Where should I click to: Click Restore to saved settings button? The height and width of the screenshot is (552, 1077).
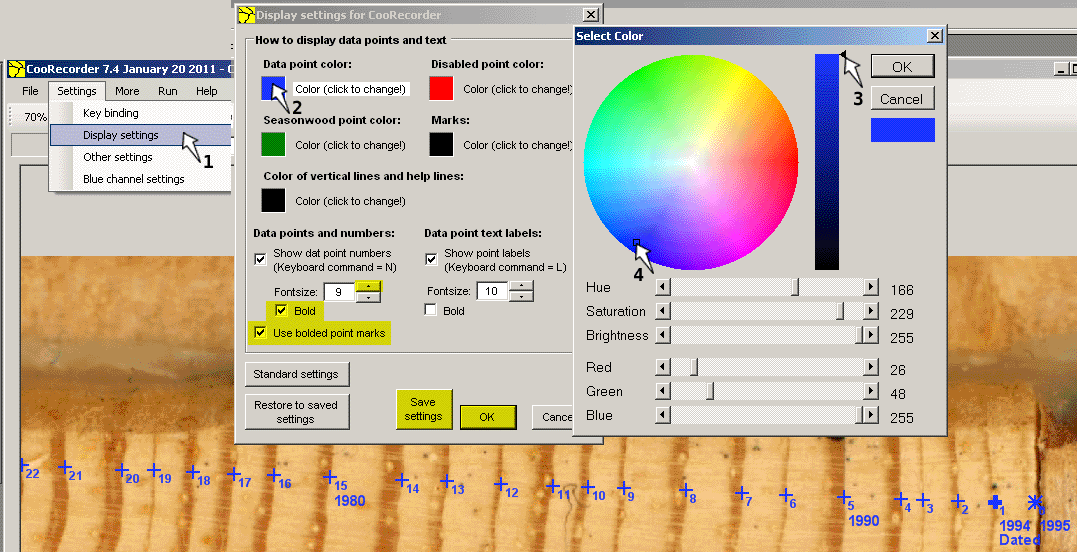pos(296,411)
